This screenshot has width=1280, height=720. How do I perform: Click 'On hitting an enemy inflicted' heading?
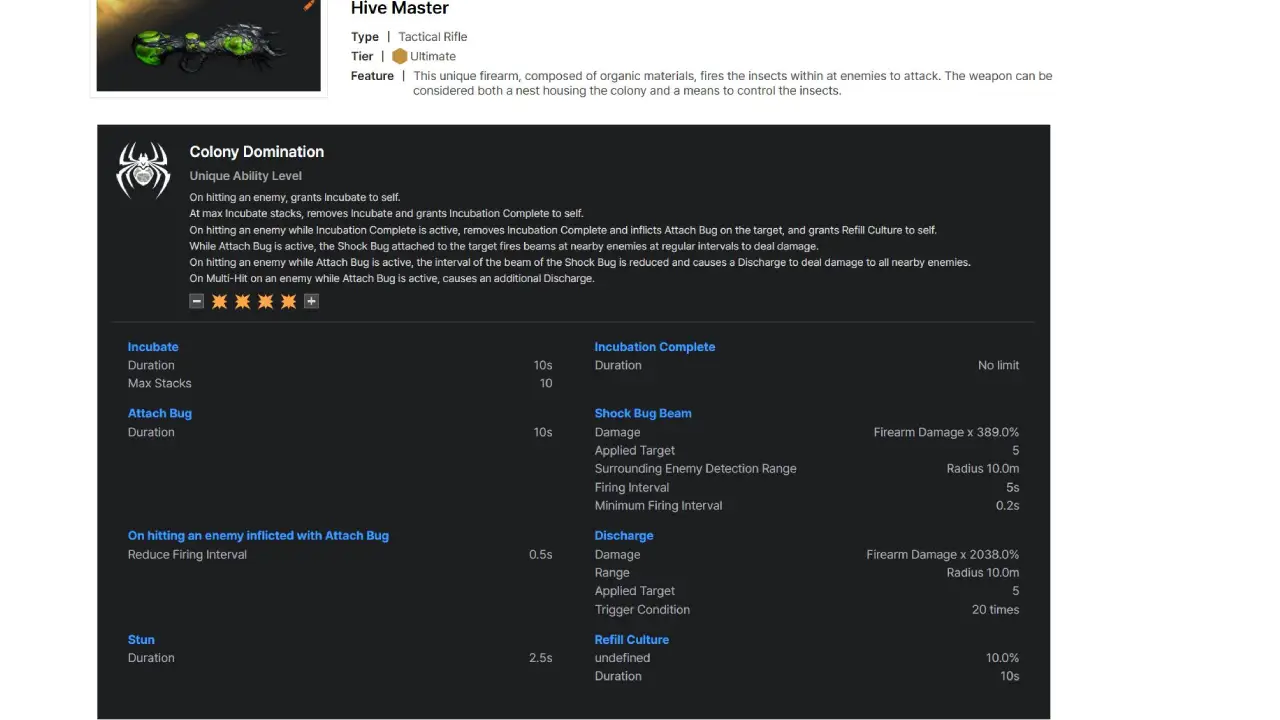tap(258, 536)
